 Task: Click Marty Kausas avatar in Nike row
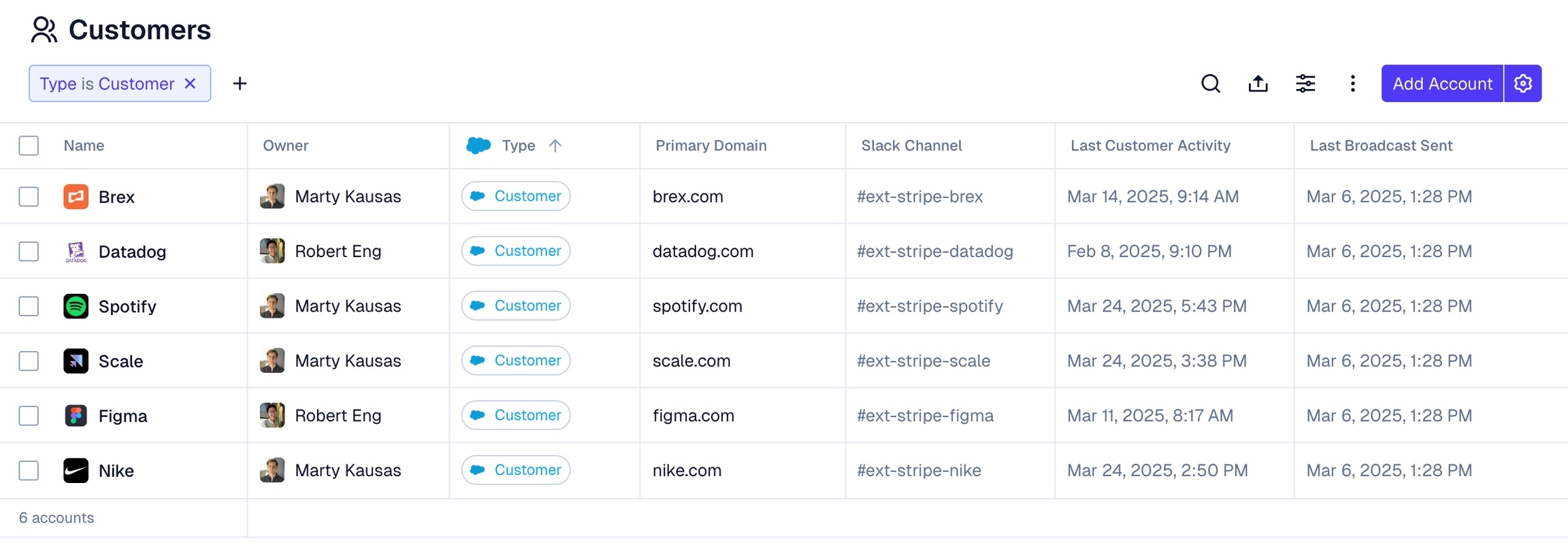[x=272, y=470]
